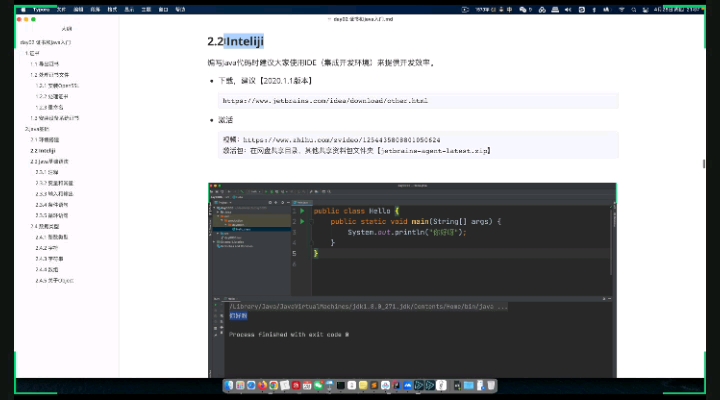
Task: Open WeChat from the Dock
Action: point(319,385)
